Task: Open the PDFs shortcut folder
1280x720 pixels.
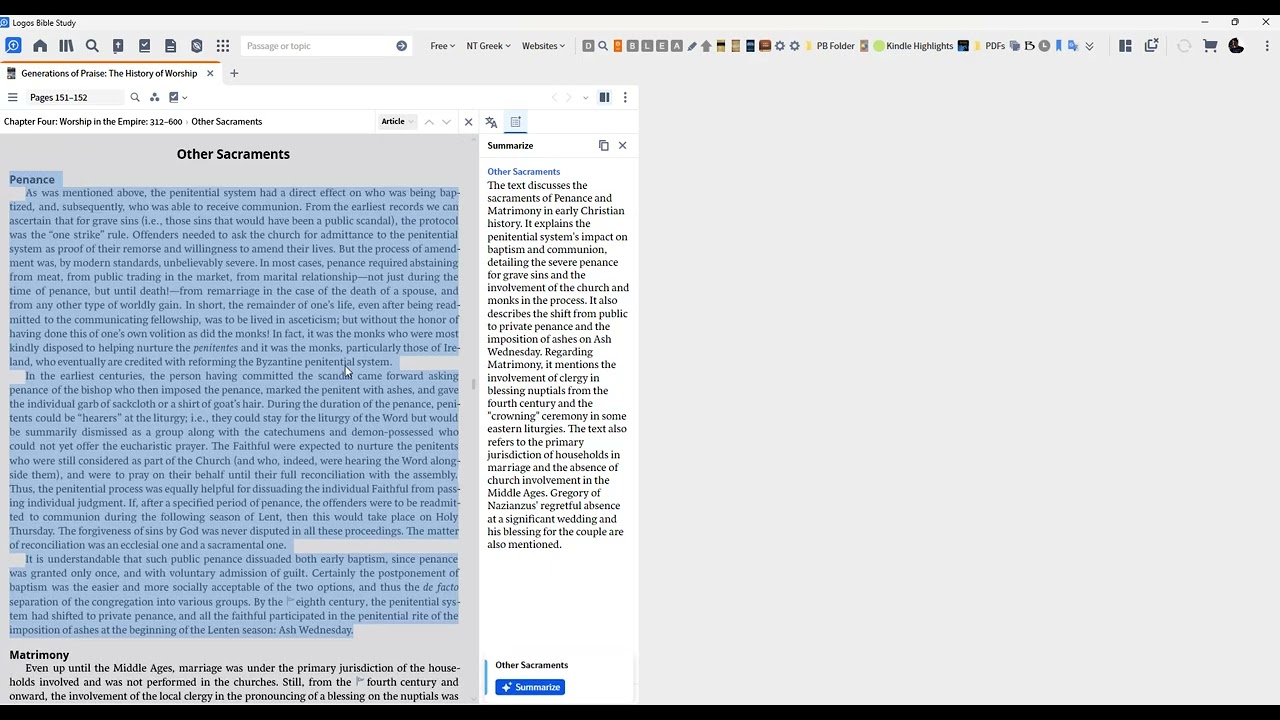Action: click(x=988, y=46)
